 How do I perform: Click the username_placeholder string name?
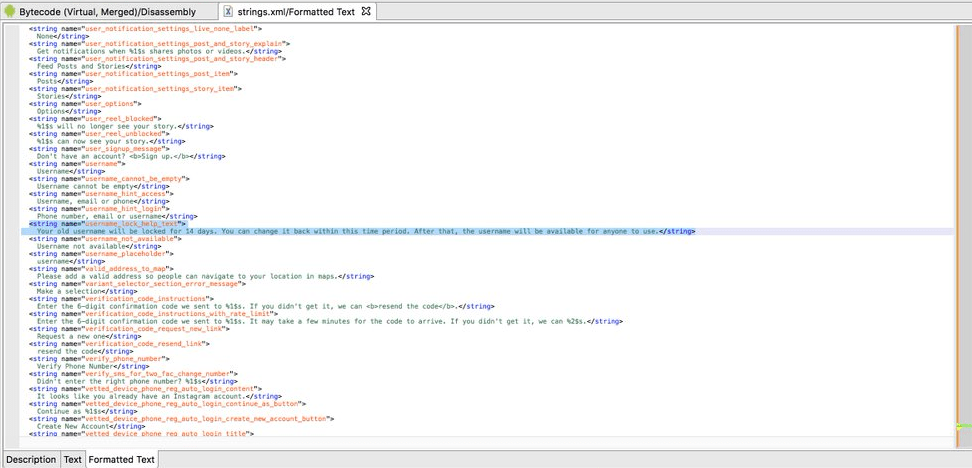[126, 254]
